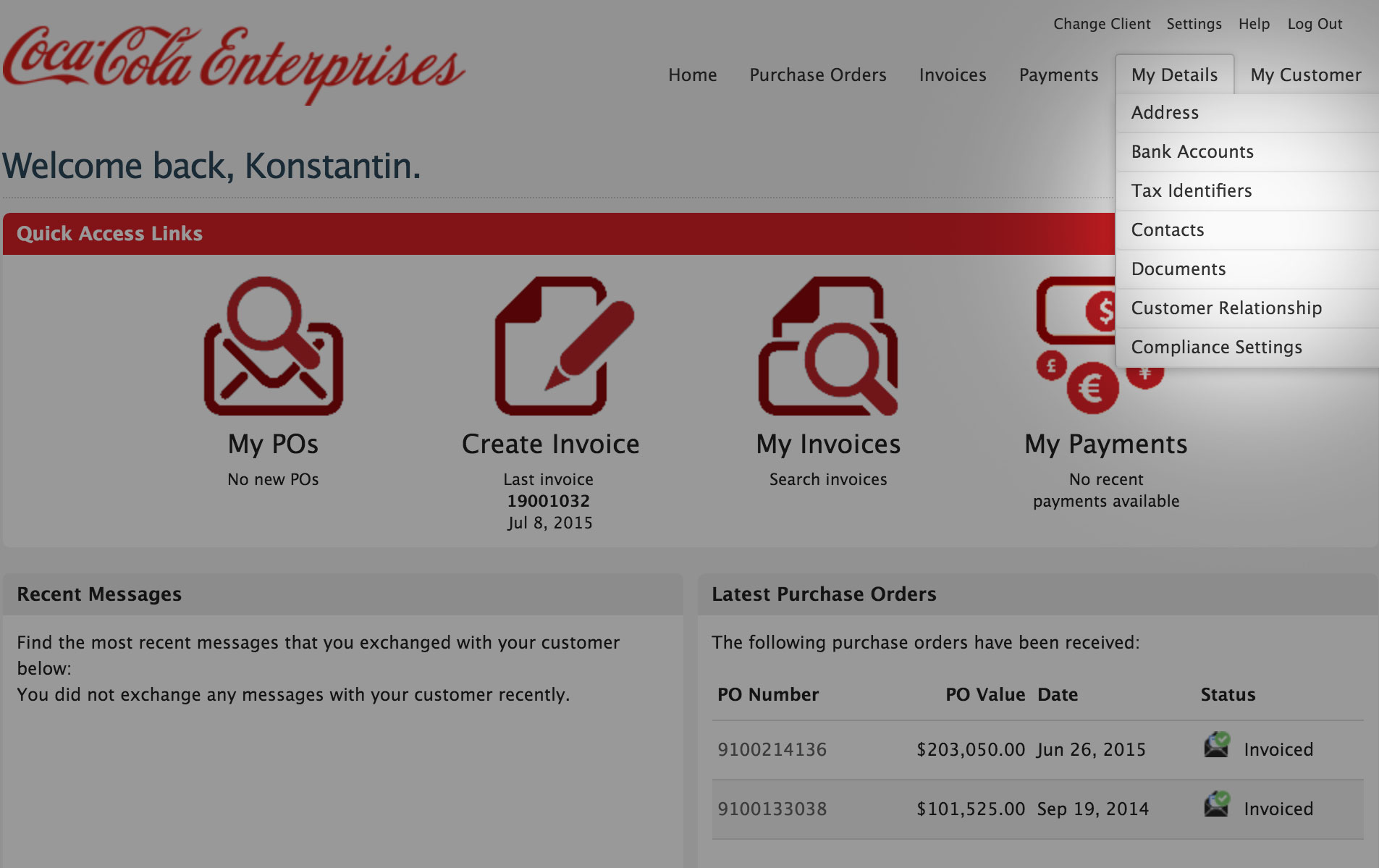Click invoiced status icon for PO 9100133038
The image size is (1379, 868).
(1217, 804)
